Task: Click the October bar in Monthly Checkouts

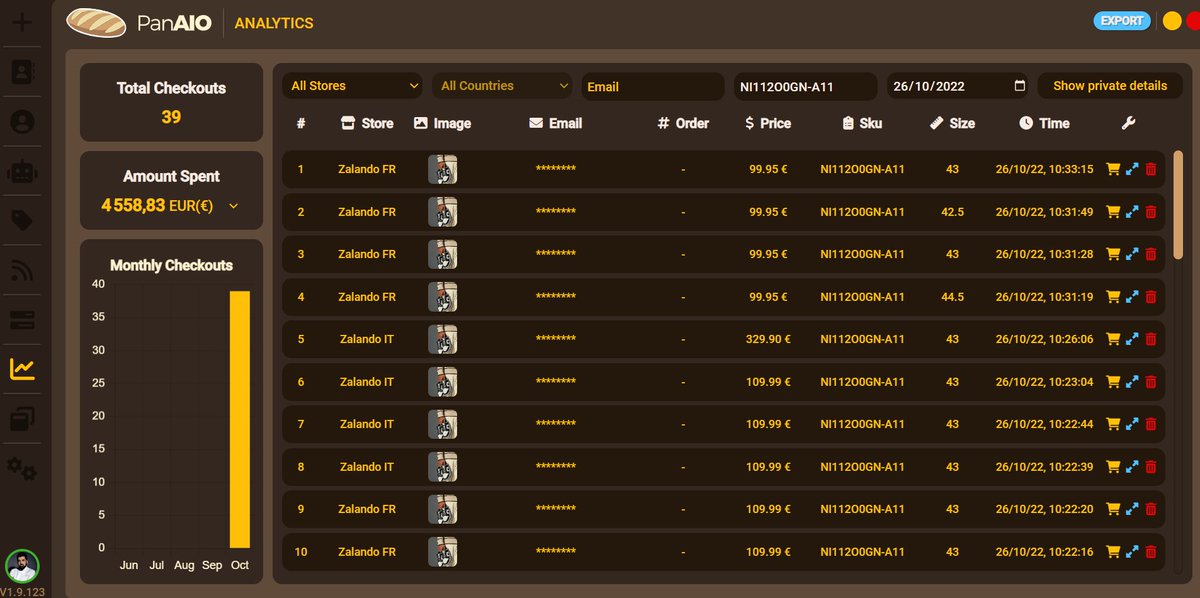Action: tap(240, 419)
